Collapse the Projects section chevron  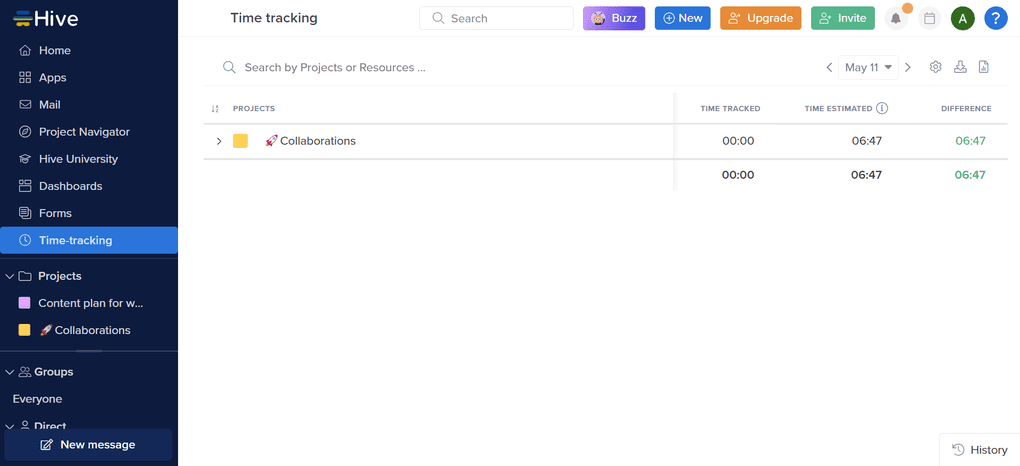tap(9, 276)
